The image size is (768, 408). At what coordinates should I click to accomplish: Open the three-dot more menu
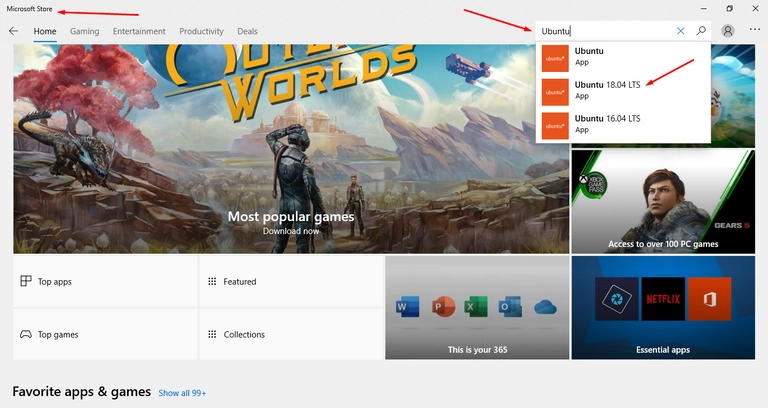coord(754,30)
